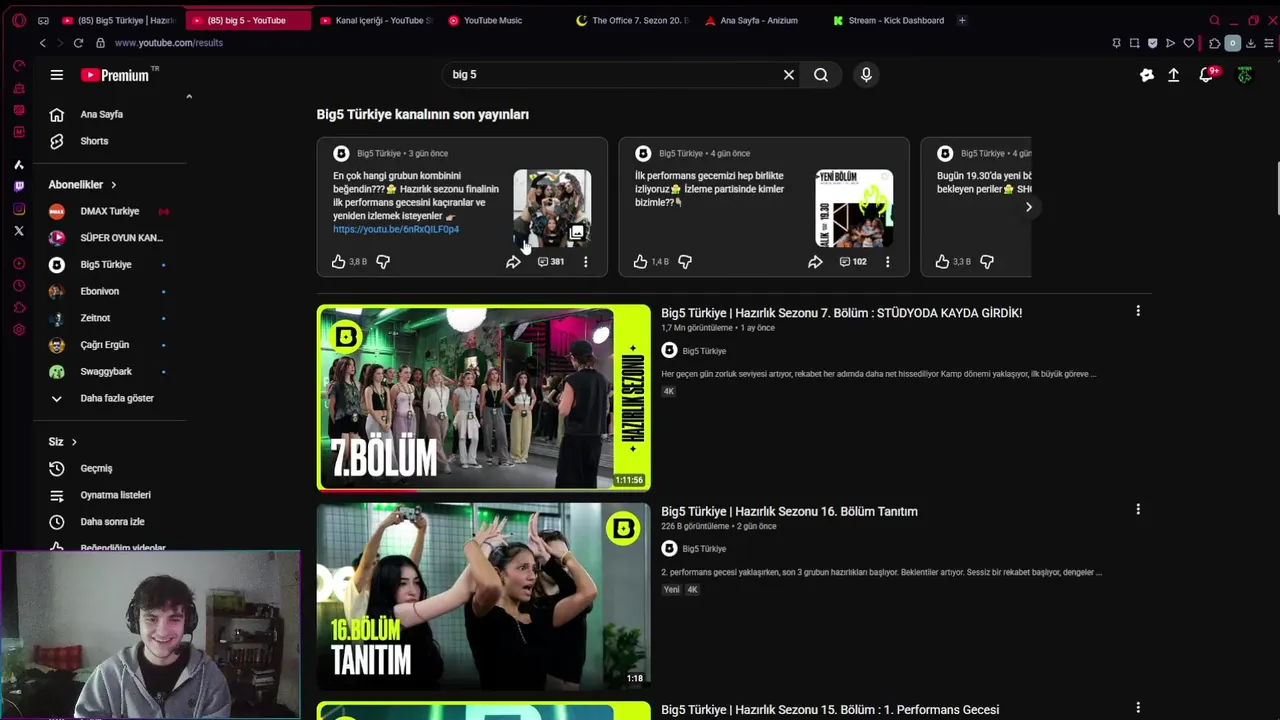Viewport: 1280px width, 720px height.
Task: Share the post with 381 comments
Action: click(x=513, y=262)
